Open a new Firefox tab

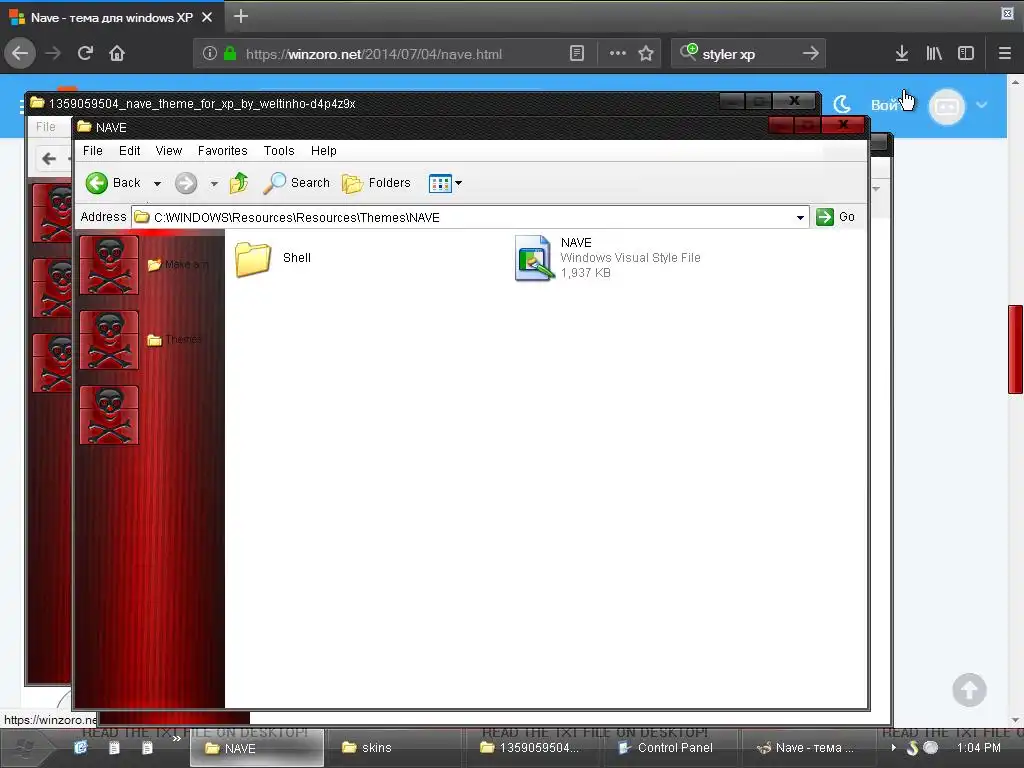click(240, 16)
